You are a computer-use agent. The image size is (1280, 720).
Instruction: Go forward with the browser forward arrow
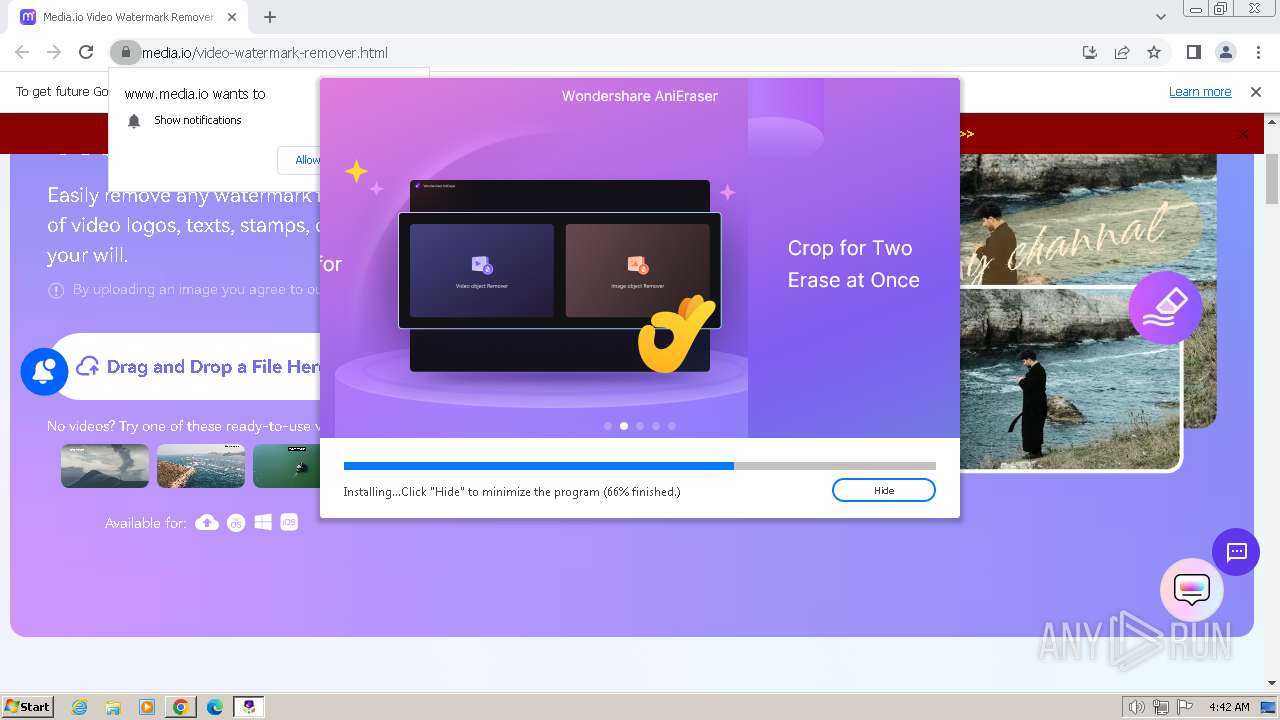coord(54,52)
